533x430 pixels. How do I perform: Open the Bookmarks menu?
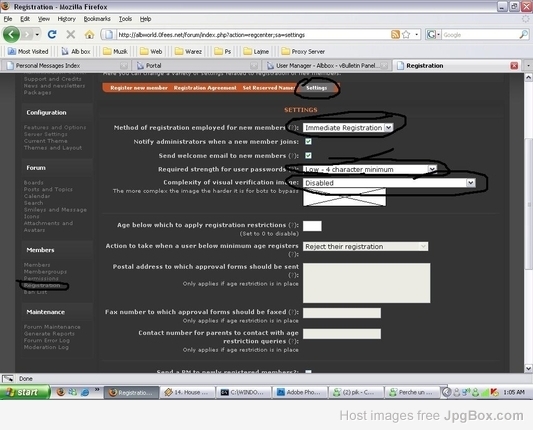[x=97, y=19]
